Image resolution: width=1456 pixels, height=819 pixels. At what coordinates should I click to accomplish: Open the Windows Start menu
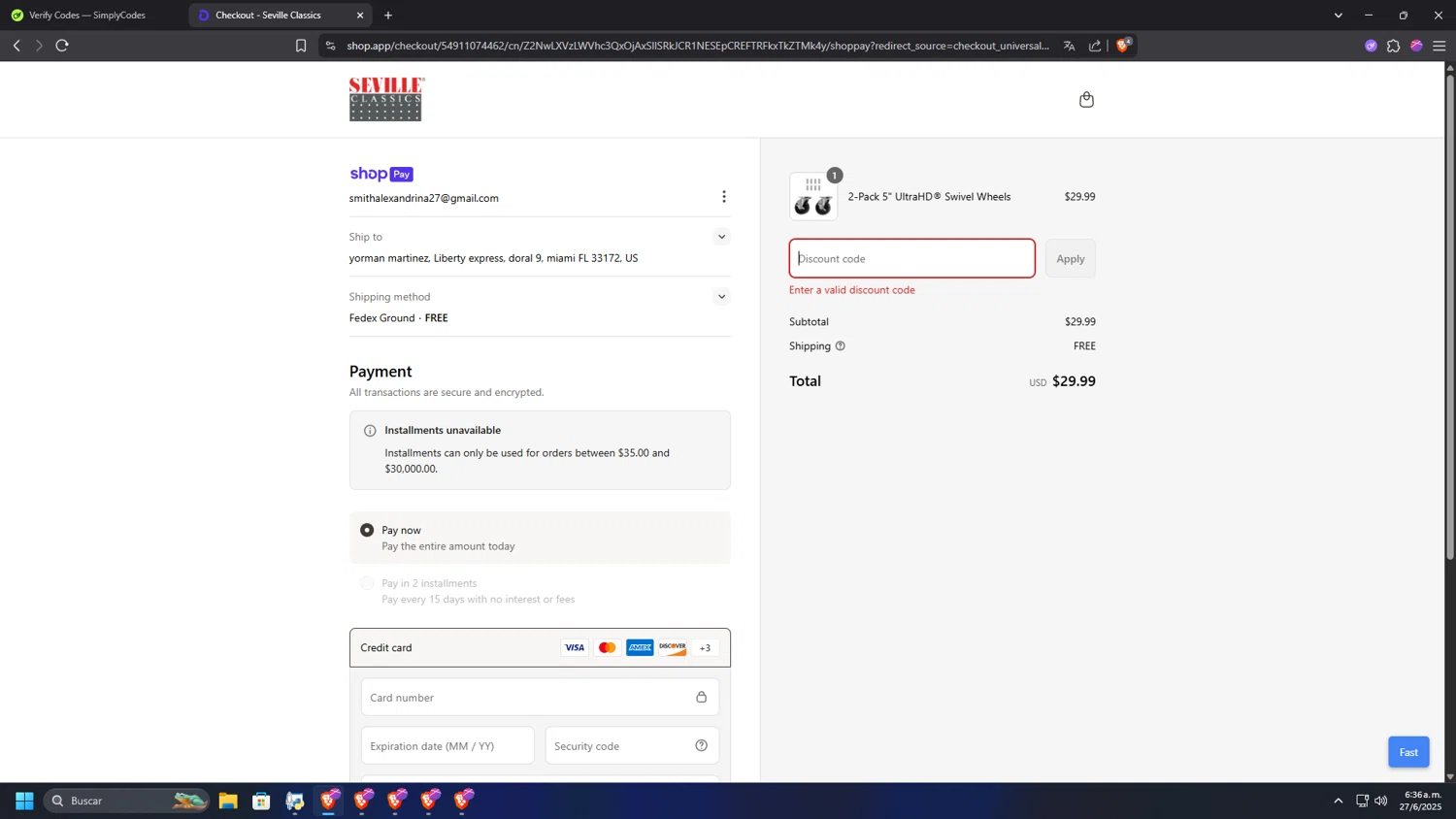25,801
